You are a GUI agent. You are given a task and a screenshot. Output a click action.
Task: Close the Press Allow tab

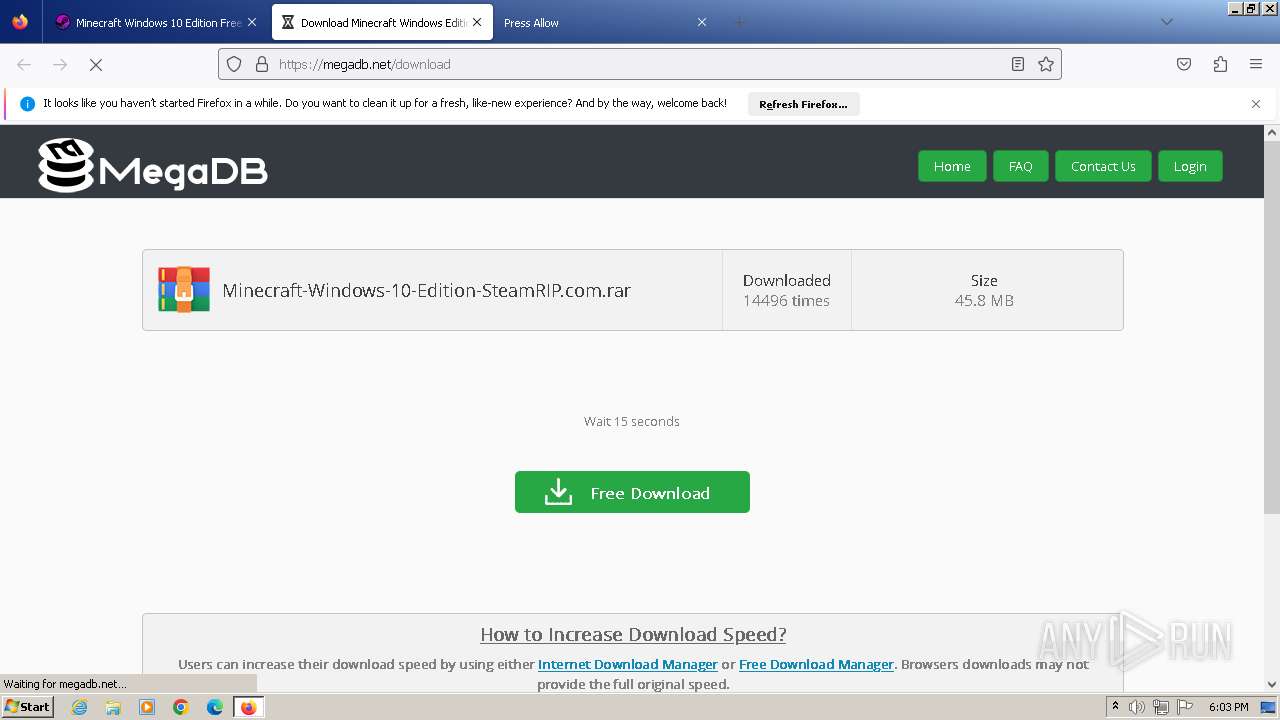click(x=702, y=22)
